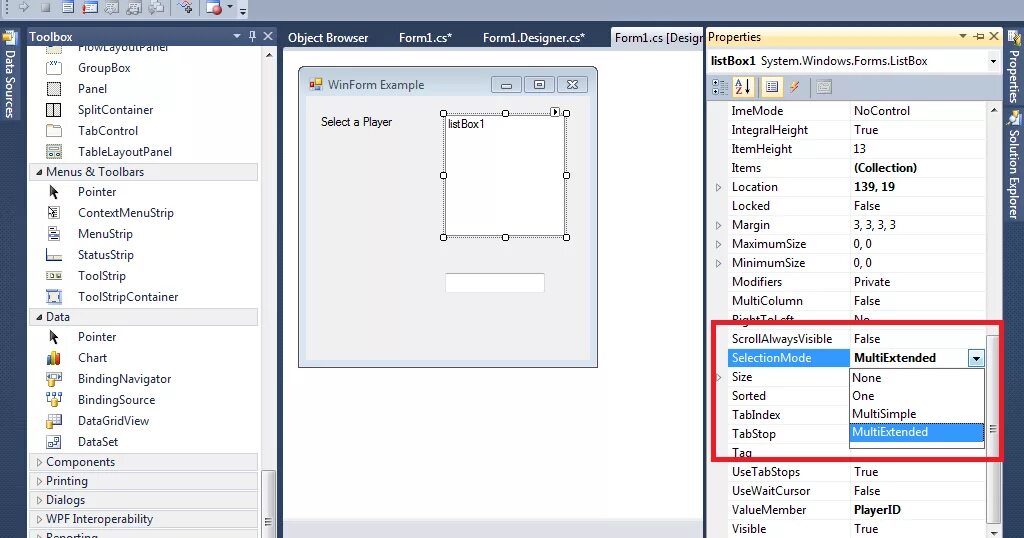
Task: Select the BindingNavigator component
Action: [124, 379]
